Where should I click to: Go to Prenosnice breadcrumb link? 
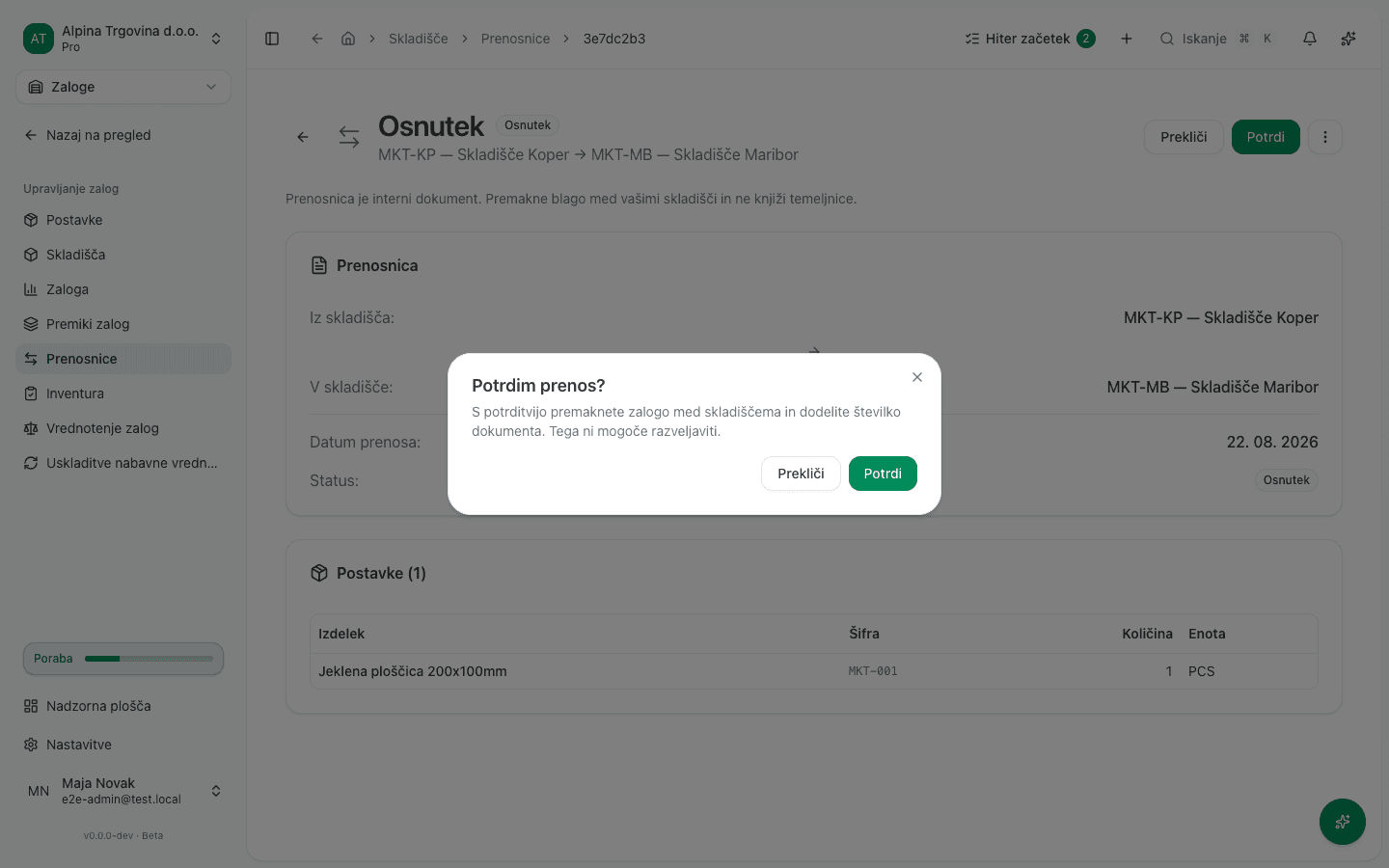[x=515, y=39]
